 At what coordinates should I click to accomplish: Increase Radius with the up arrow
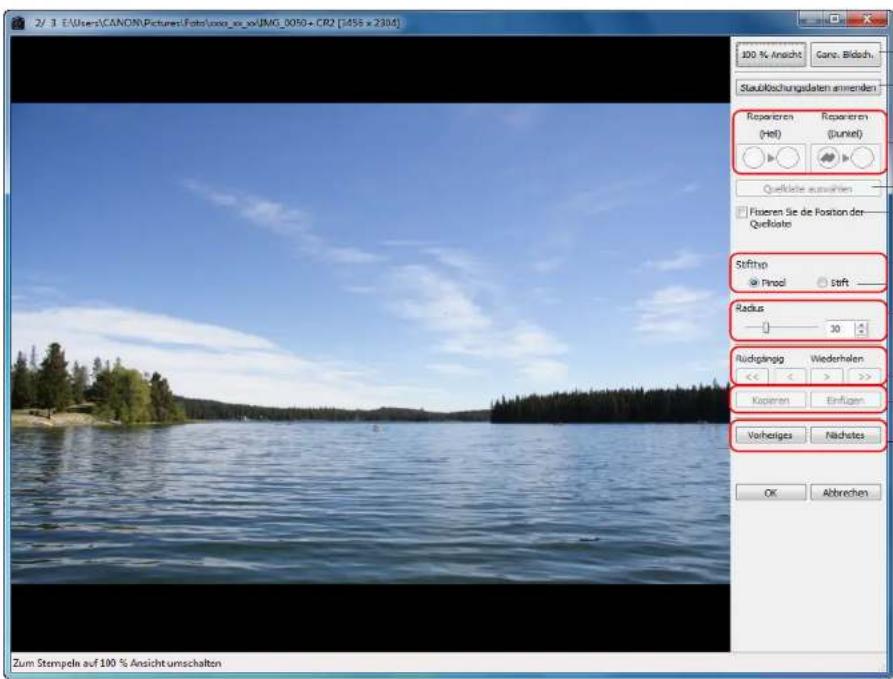click(x=861, y=325)
